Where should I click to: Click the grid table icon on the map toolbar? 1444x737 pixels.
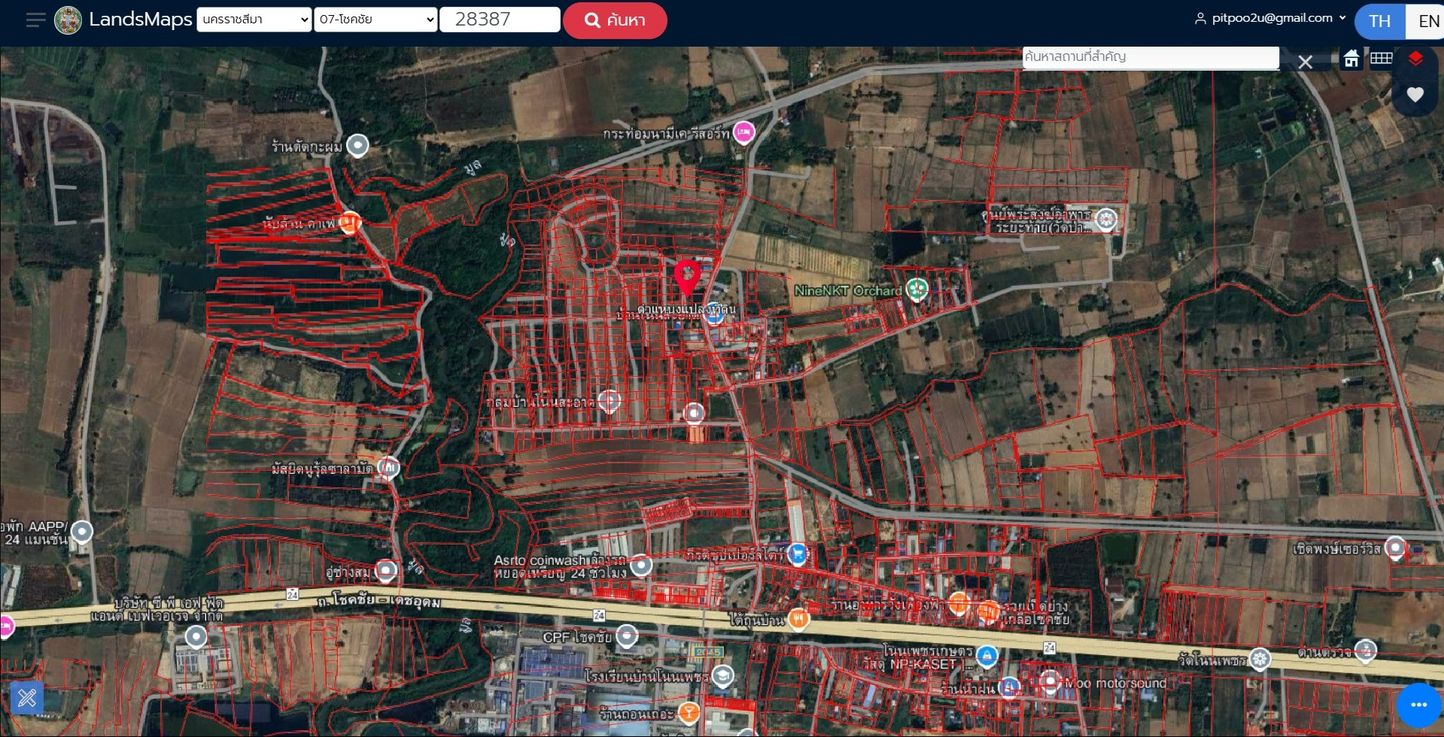click(x=1381, y=58)
